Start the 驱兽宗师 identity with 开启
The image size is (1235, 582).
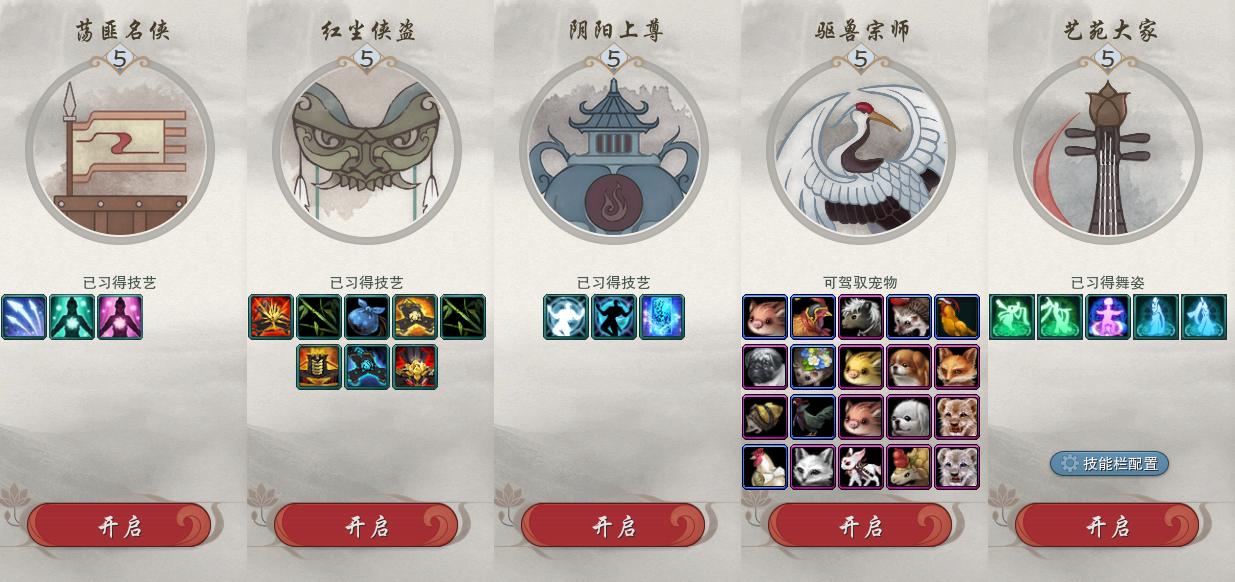coord(860,526)
